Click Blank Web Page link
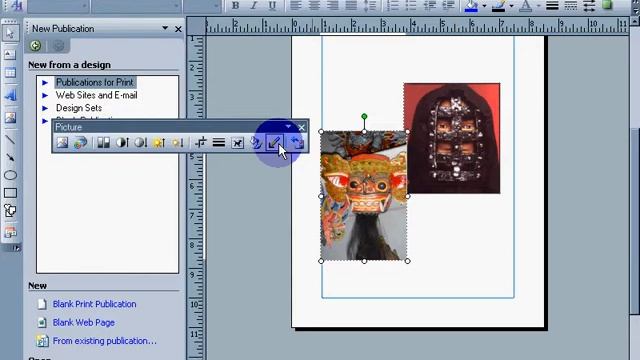This screenshot has width=640, height=360. tap(84, 322)
